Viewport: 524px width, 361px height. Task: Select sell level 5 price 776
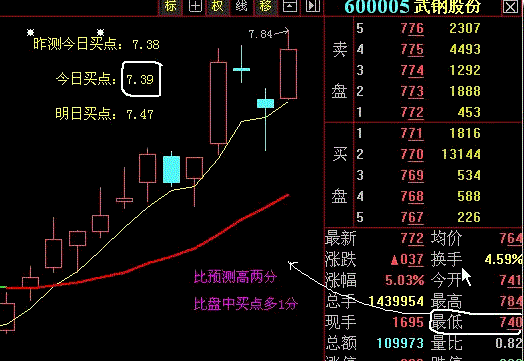412,29
